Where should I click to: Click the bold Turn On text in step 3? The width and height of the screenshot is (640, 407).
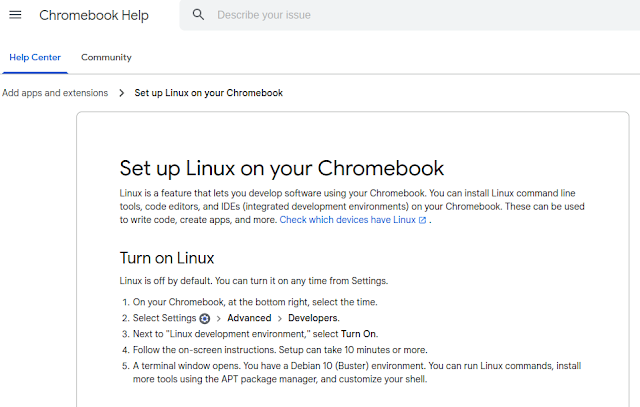tap(358, 334)
